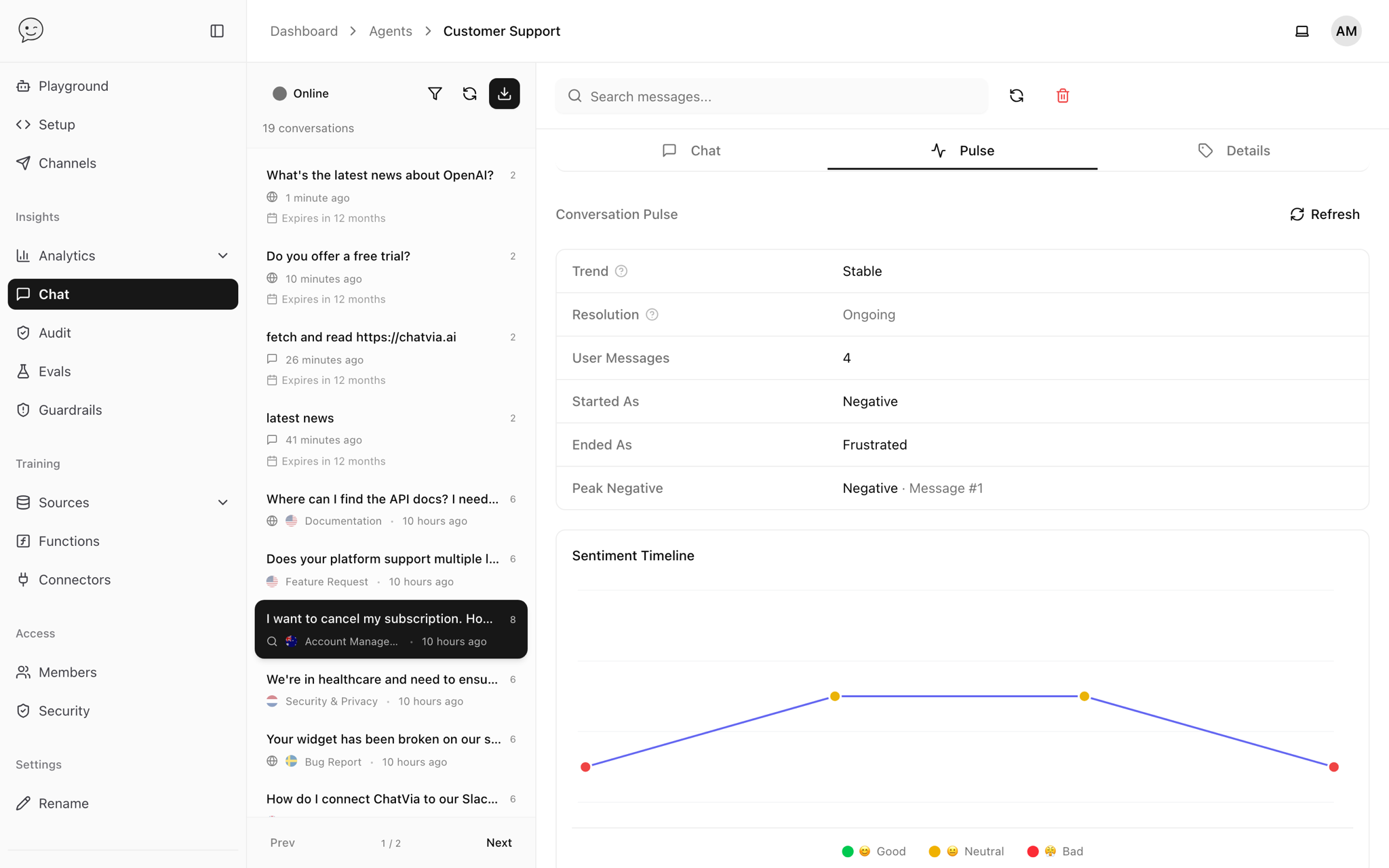Open 'Your widget has been broken' conversation
Image resolution: width=1389 pixels, height=868 pixels.
click(391, 750)
